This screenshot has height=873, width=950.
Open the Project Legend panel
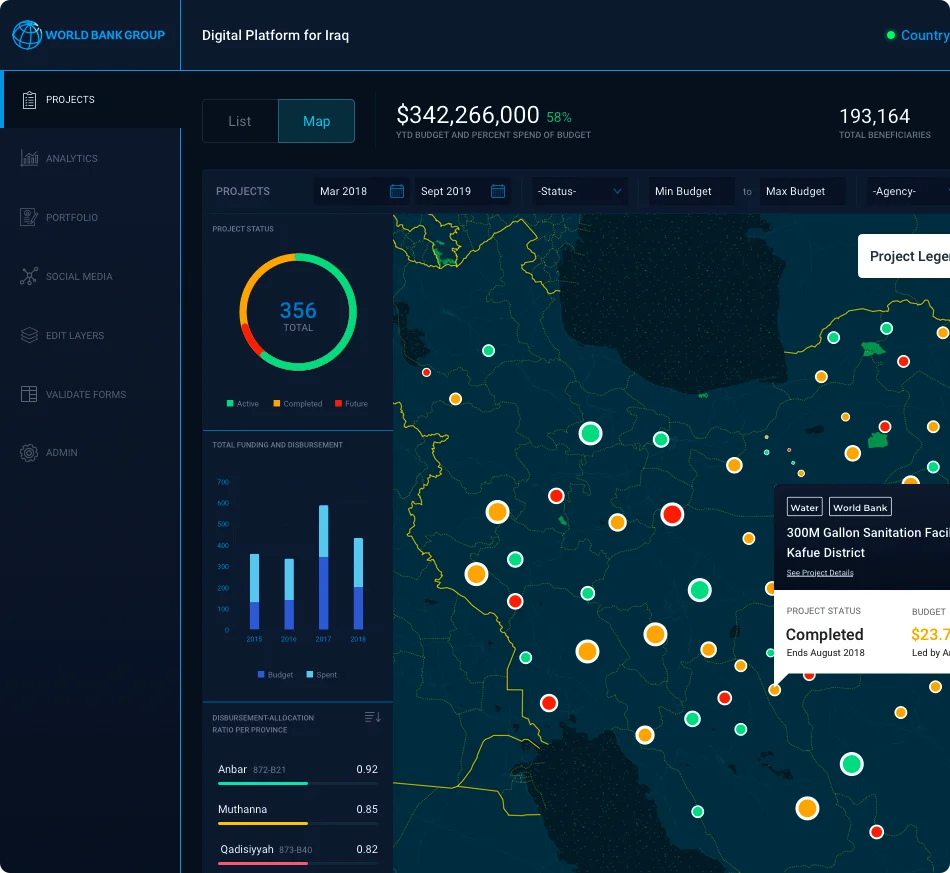(x=904, y=256)
